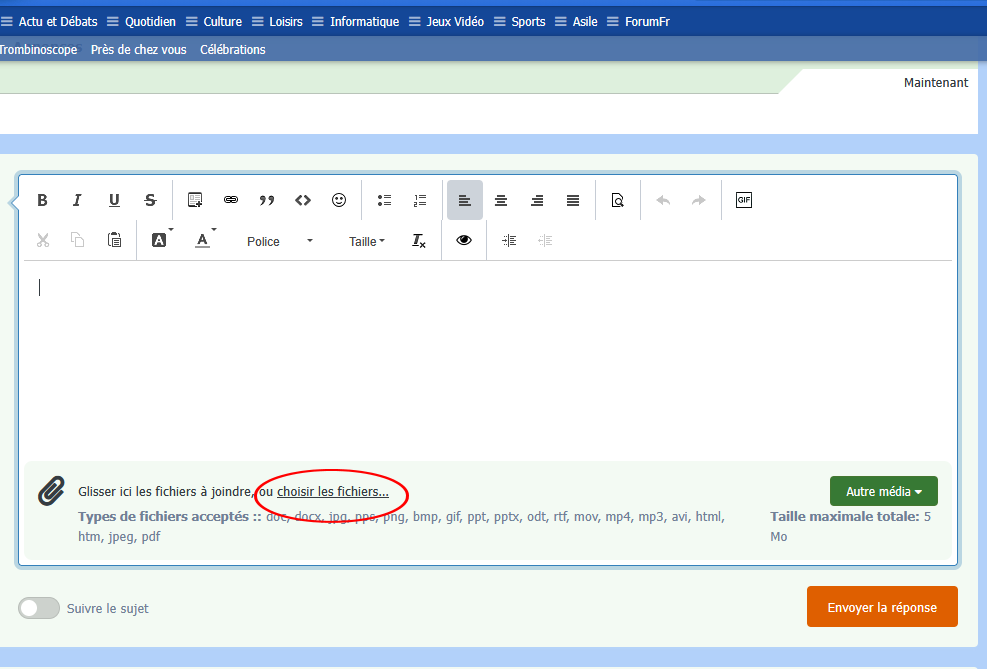
Task: Open the GIF picker
Action: 743,200
